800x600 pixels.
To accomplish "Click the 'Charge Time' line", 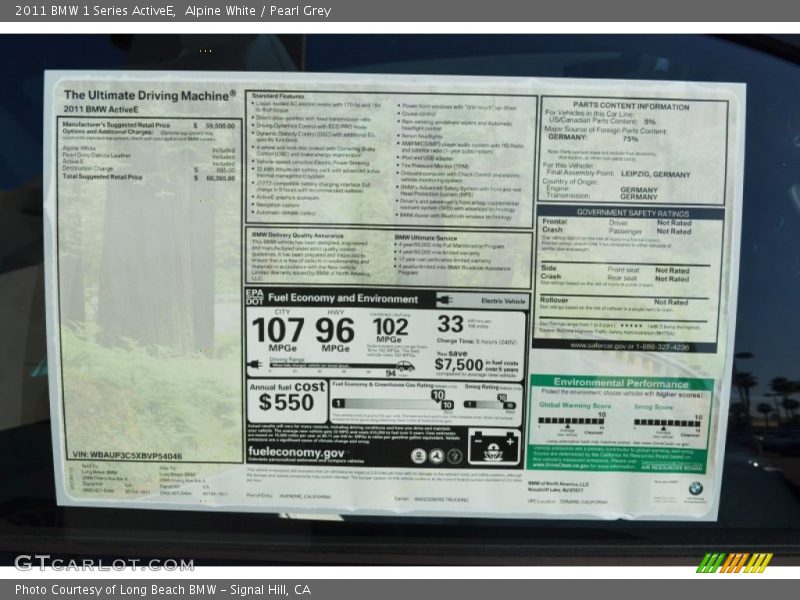I will point(477,341).
